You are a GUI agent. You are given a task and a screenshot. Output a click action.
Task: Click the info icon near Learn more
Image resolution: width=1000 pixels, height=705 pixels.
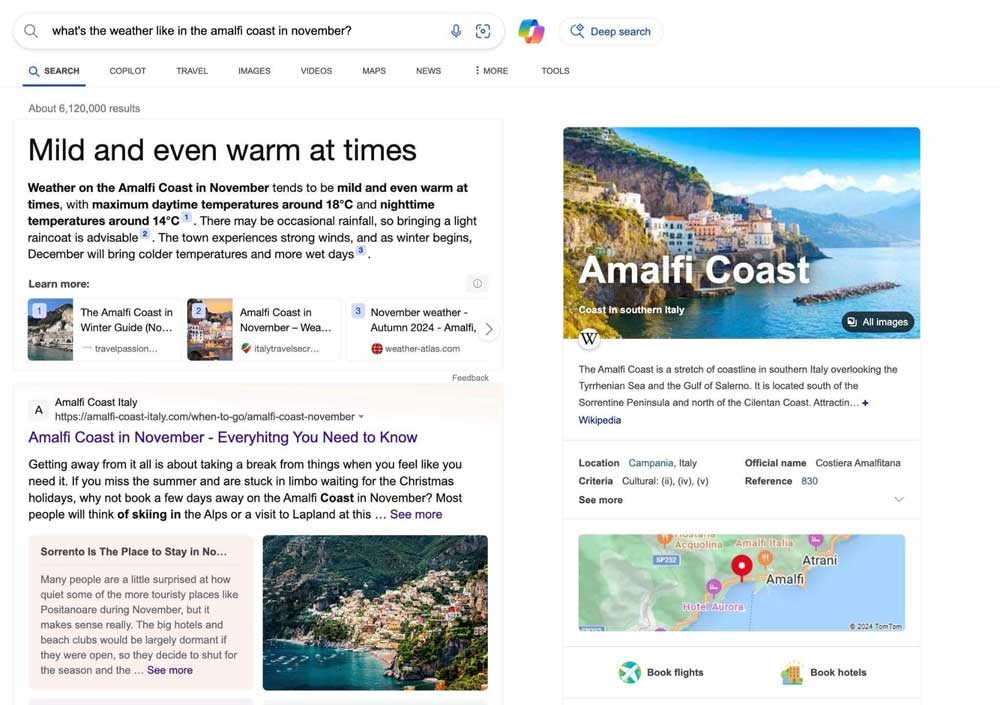coord(477,284)
